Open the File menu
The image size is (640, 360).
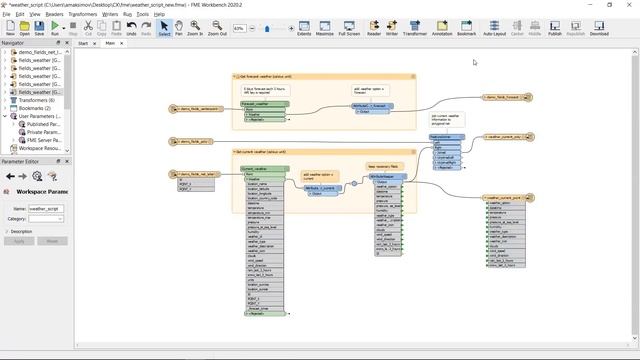point(7,14)
